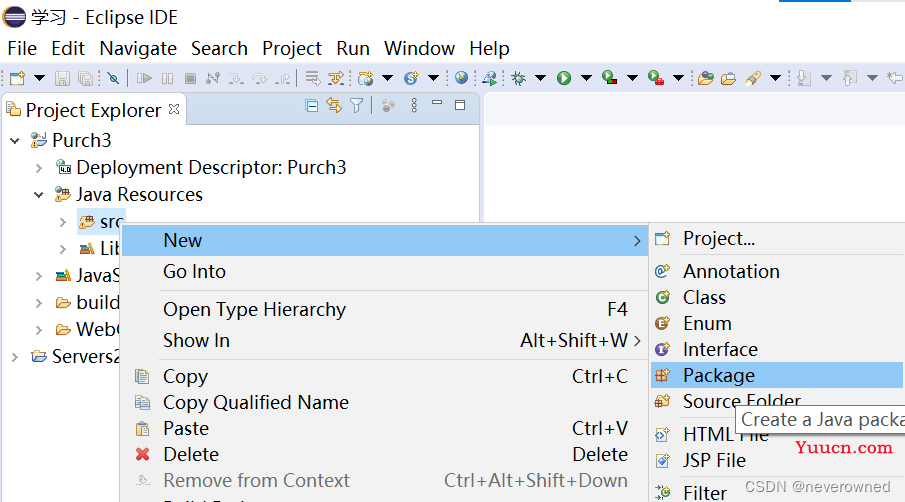
Task: Open dropdown next to New wizard icon
Action: (x=39, y=78)
